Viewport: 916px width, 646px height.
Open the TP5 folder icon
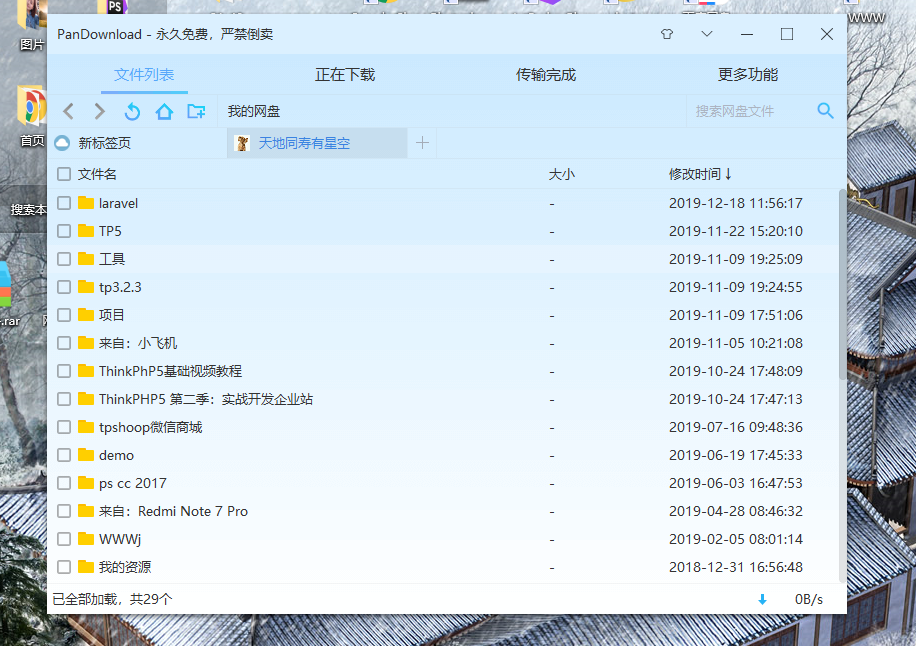(86, 231)
